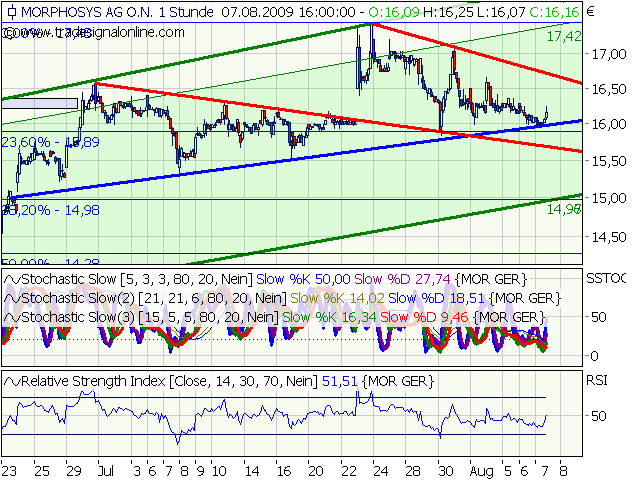
Task: Click {MOR GER} on the RSI row
Action: [x=398, y=382]
